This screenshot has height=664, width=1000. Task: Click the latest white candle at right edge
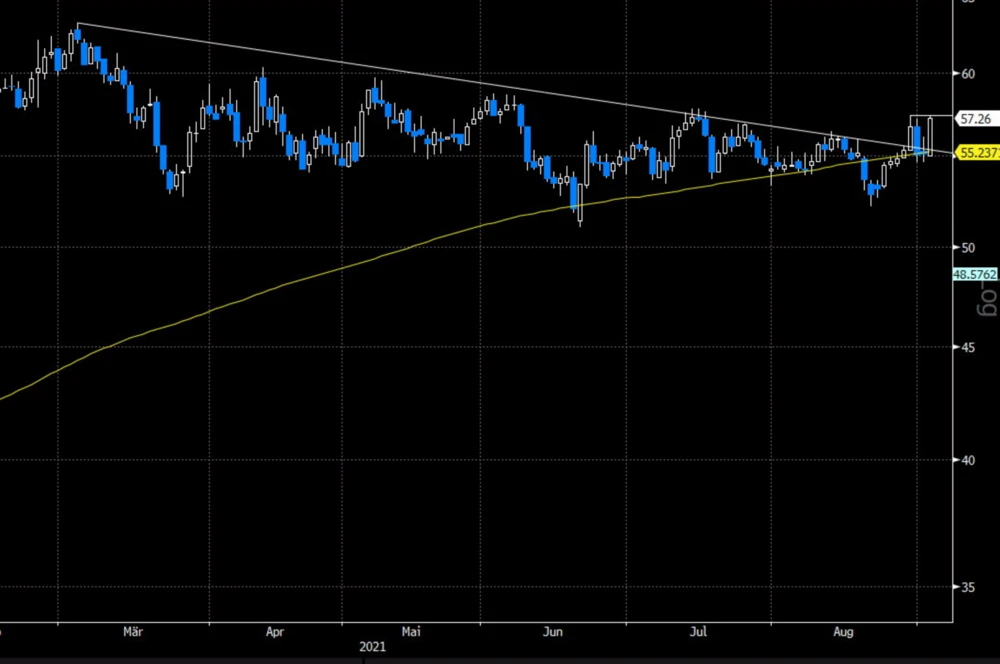930,135
